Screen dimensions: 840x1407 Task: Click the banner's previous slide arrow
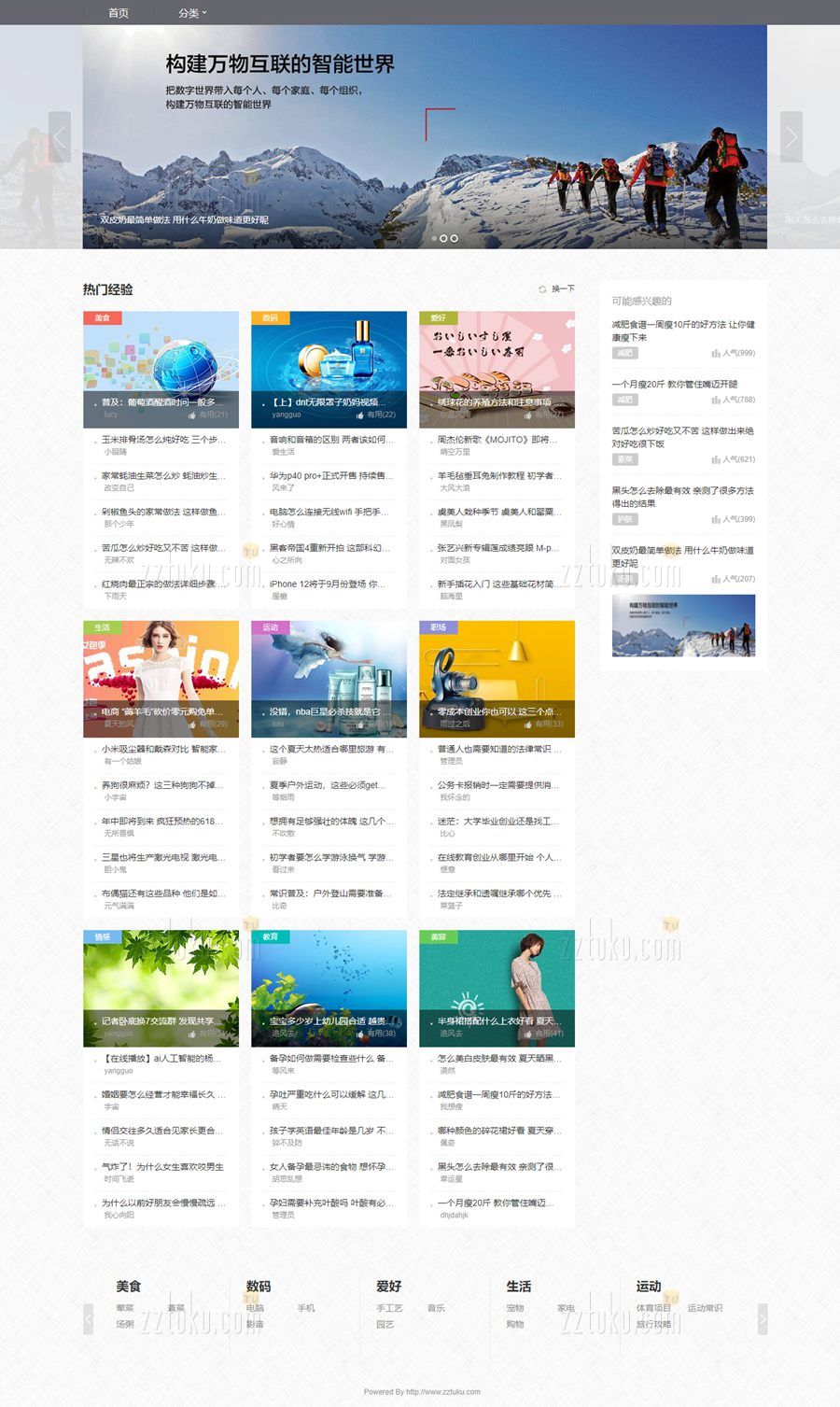pos(60,137)
